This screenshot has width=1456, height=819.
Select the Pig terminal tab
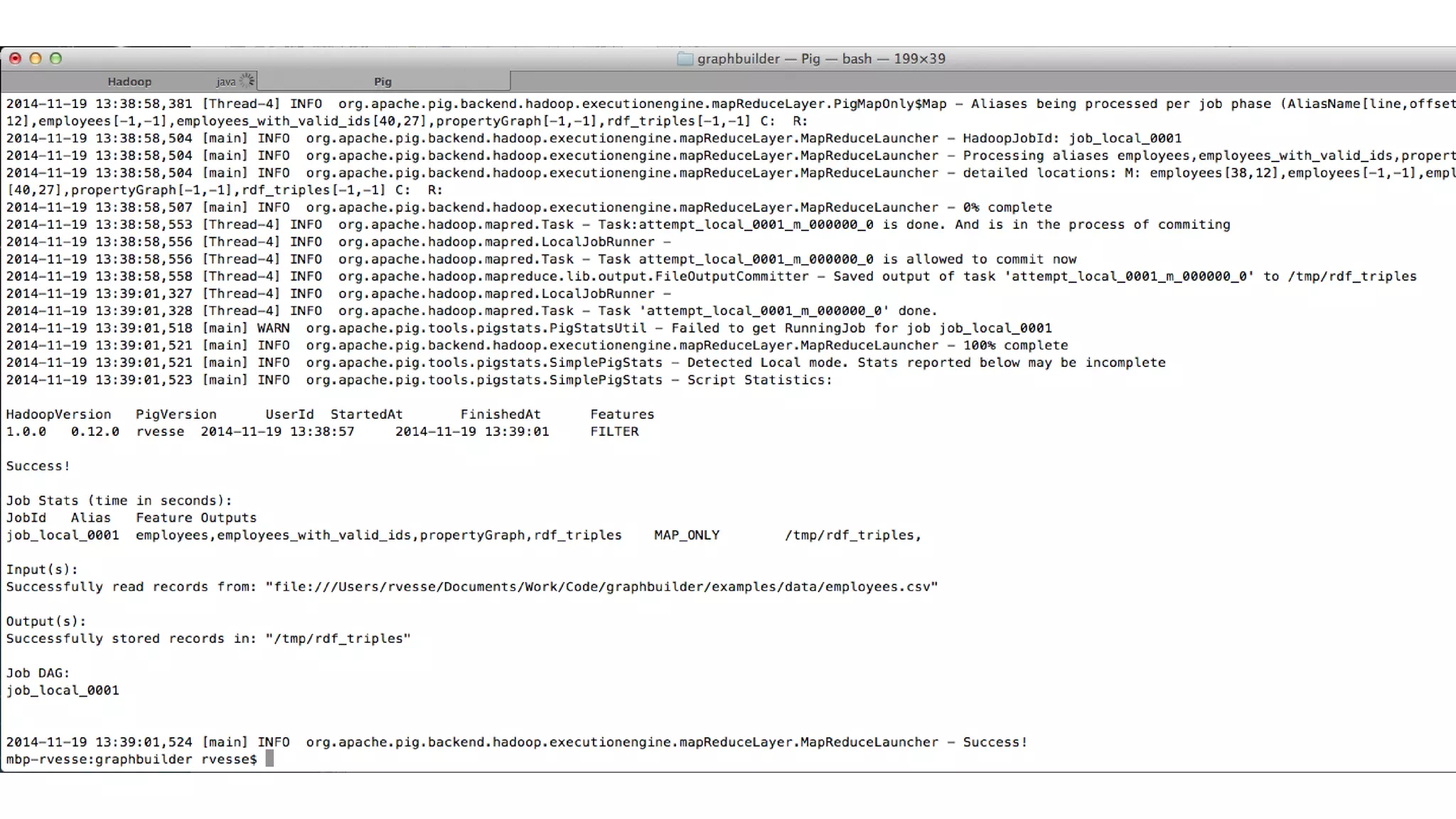point(382,82)
